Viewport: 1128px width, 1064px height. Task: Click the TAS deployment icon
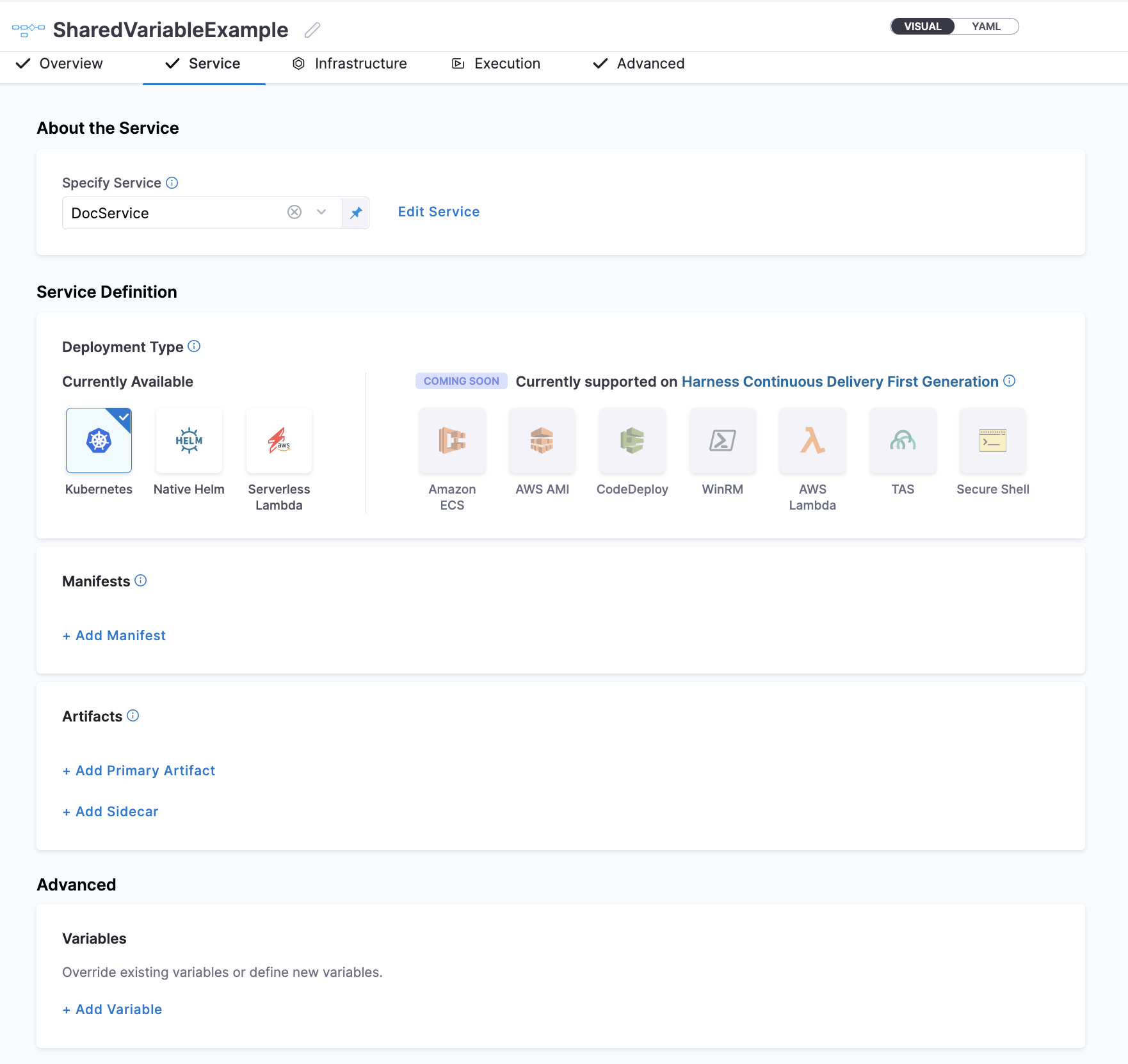pyautogui.click(x=903, y=440)
